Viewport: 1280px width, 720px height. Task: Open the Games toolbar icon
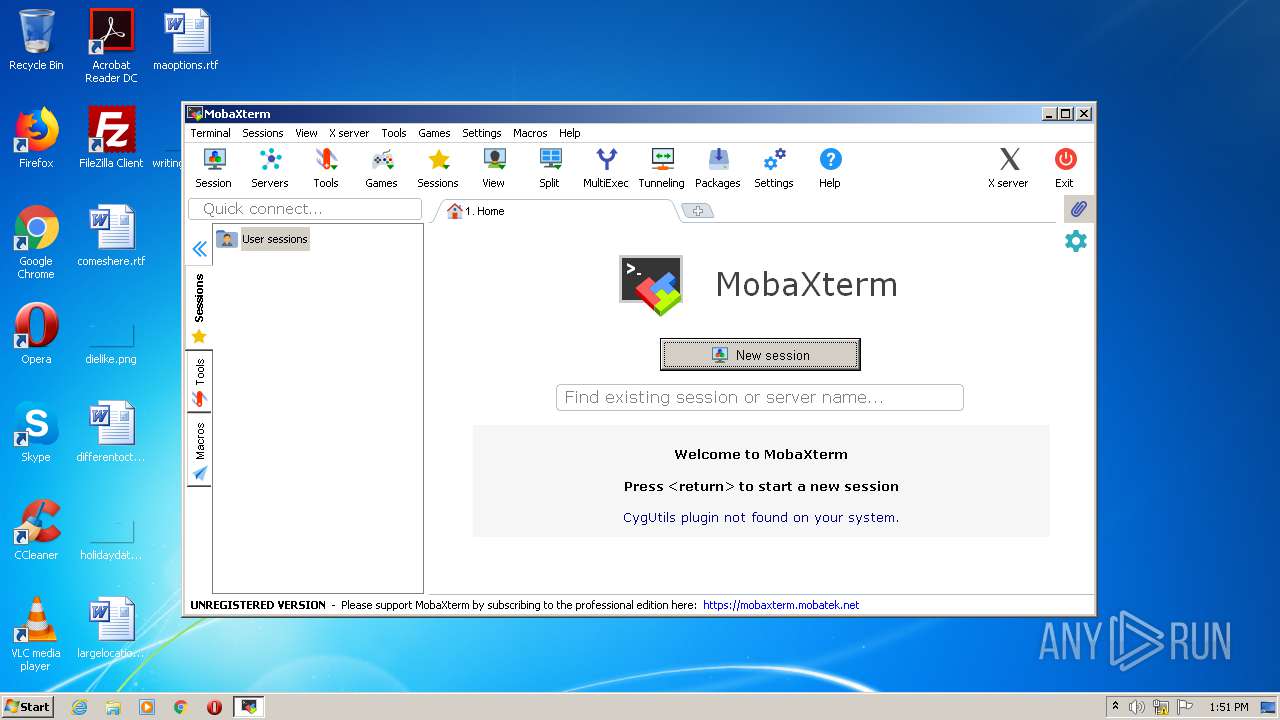click(381, 168)
